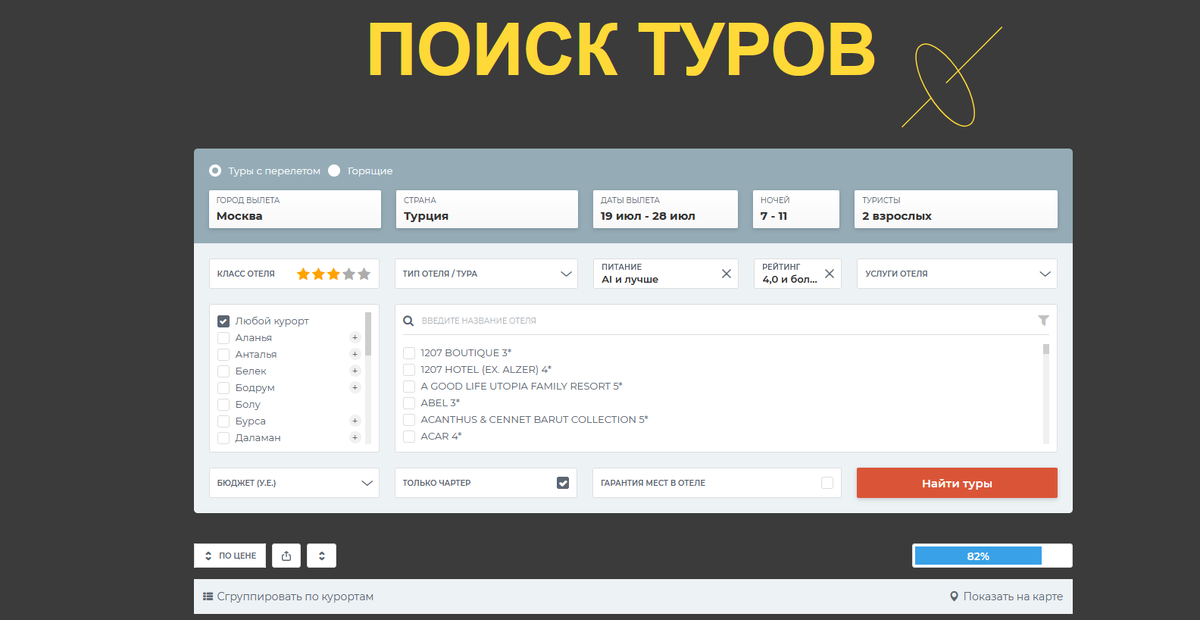Check the Аланья resort checkbox
This screenshot has width=1200, height=620.
(223, 337)
